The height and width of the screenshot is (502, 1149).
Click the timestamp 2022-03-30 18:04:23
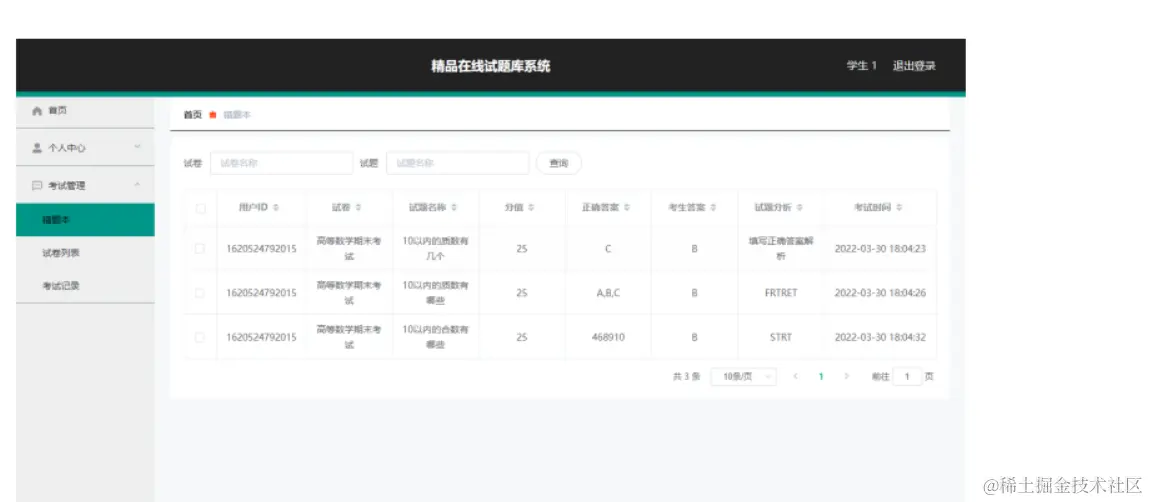coord(880,248)
